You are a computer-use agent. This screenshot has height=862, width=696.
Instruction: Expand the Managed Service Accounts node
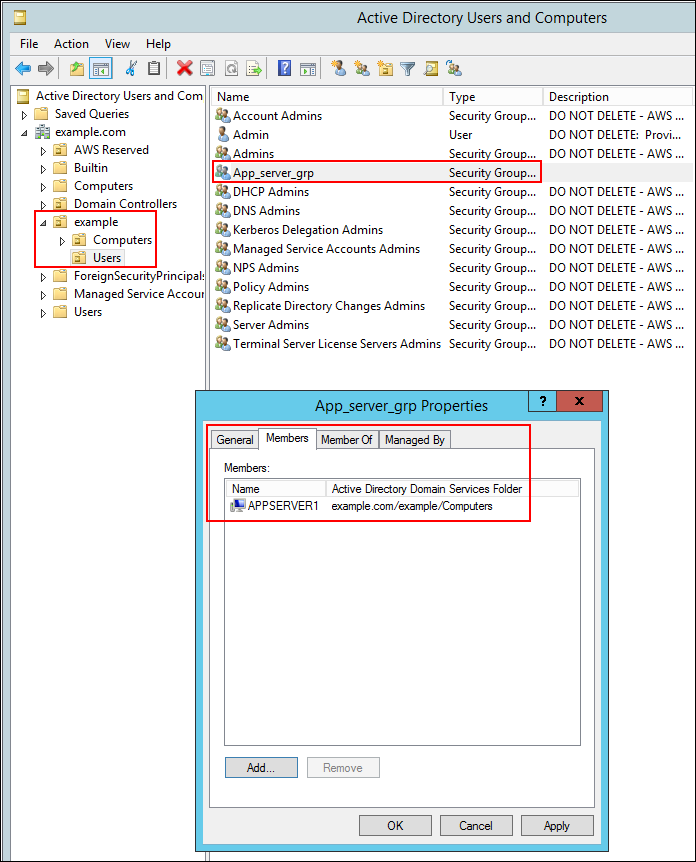(x=43, y=295)
